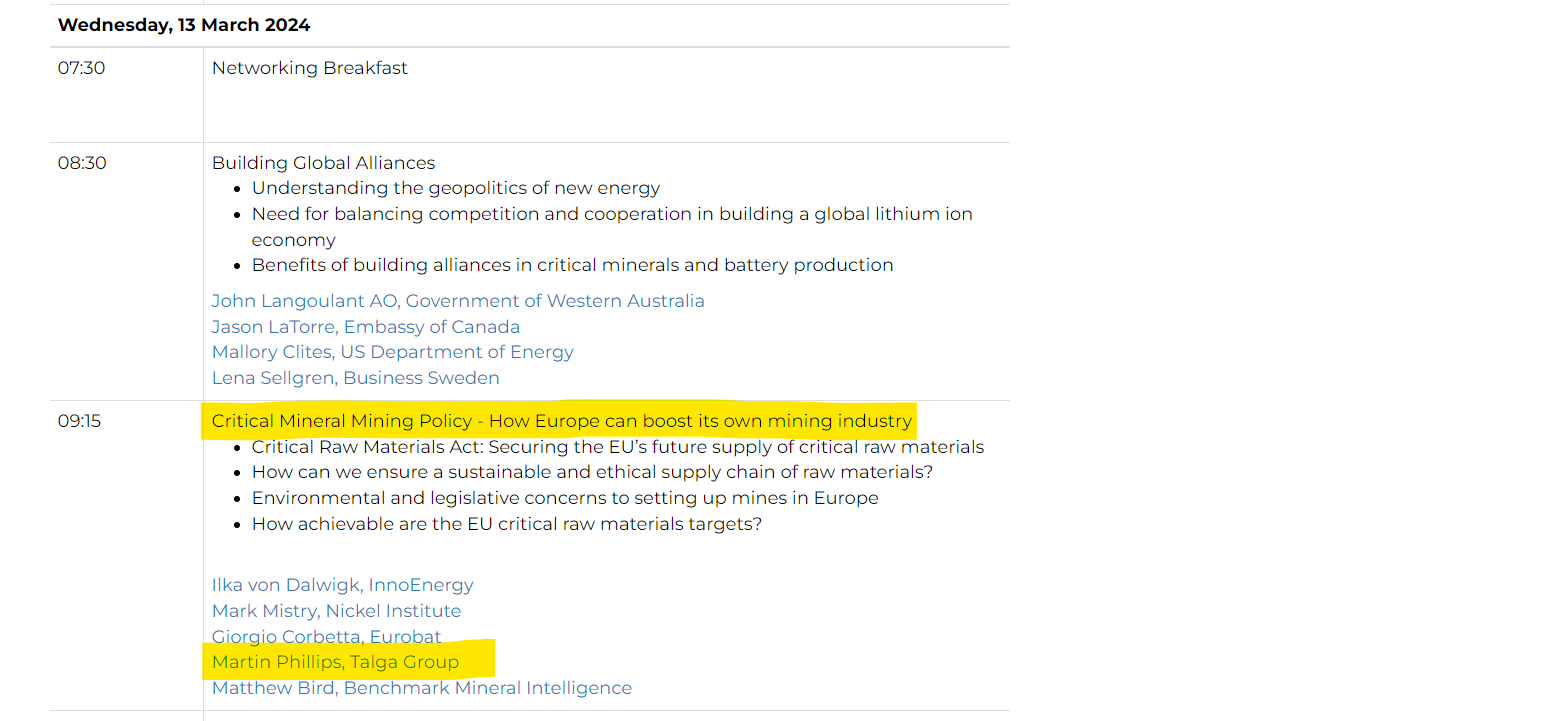Click the Wednesday, 13 March 2024 heading
The image size is (1567, 721).
tap(184, 25)
